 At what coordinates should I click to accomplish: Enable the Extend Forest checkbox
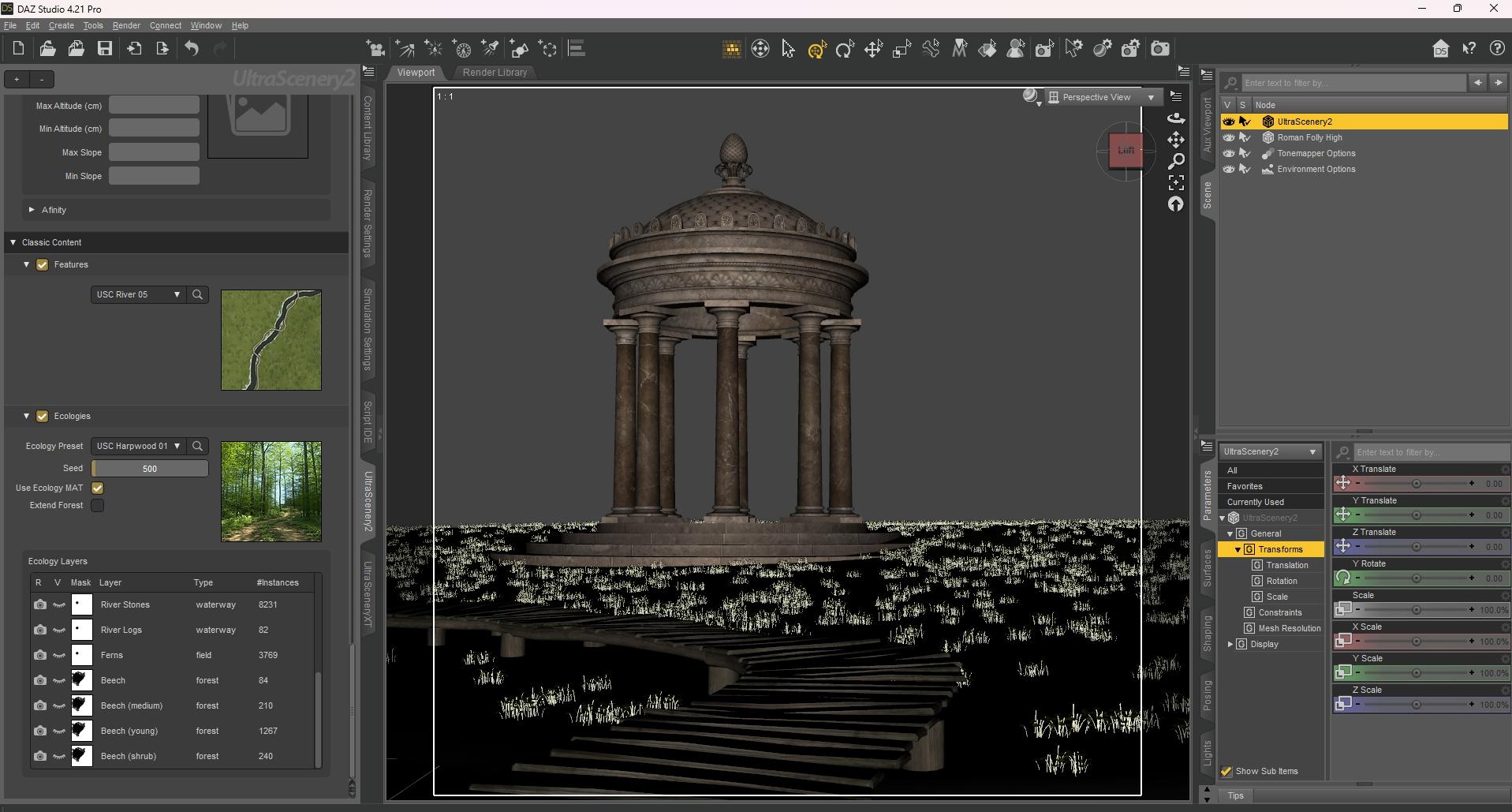coord(98,505)
